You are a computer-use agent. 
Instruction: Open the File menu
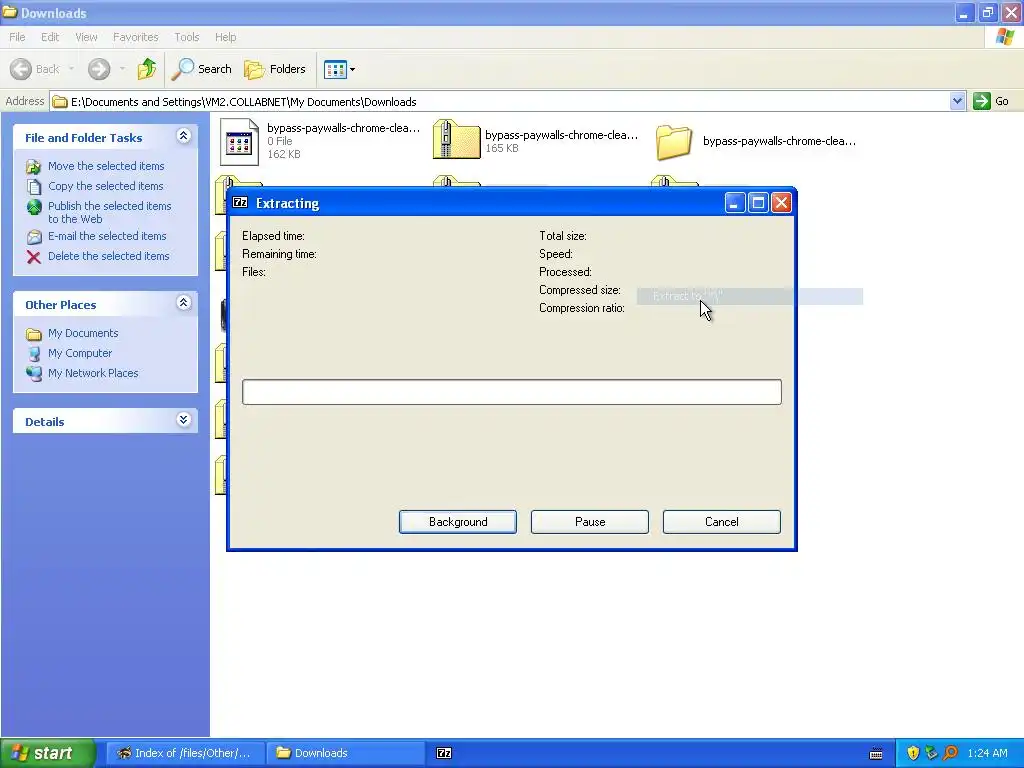point(17,37)
